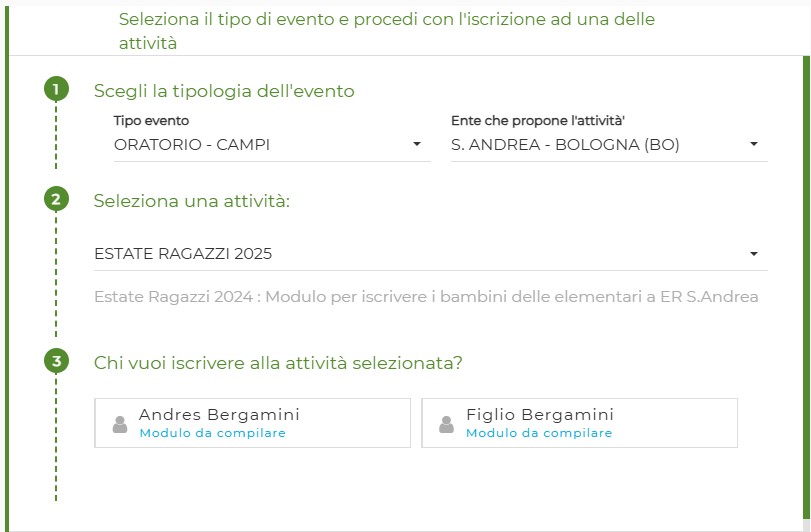
Task: Open the ESTATE RAGAZZI 2025 dropdown arrow
Action: (x=754, y=254)
